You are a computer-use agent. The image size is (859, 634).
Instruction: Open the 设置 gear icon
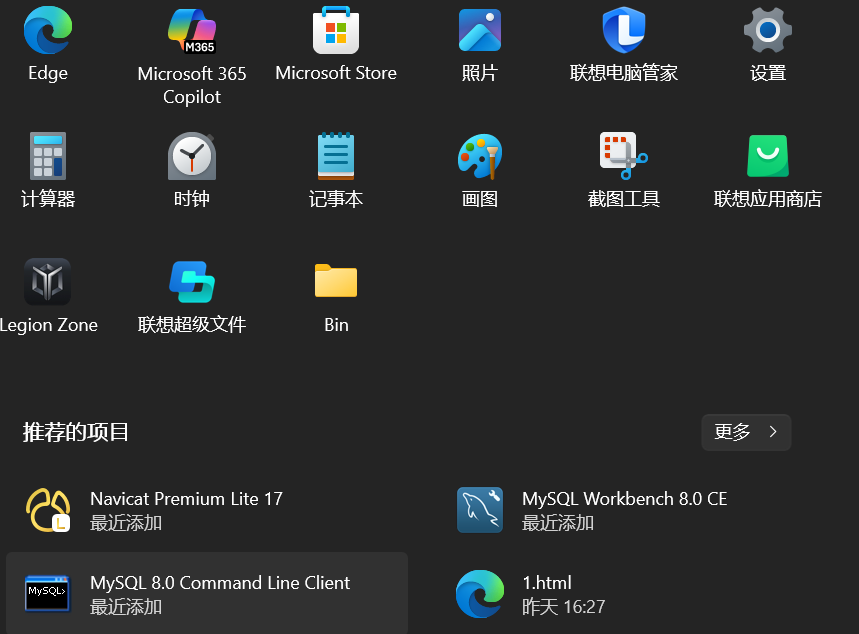[768, 30]
